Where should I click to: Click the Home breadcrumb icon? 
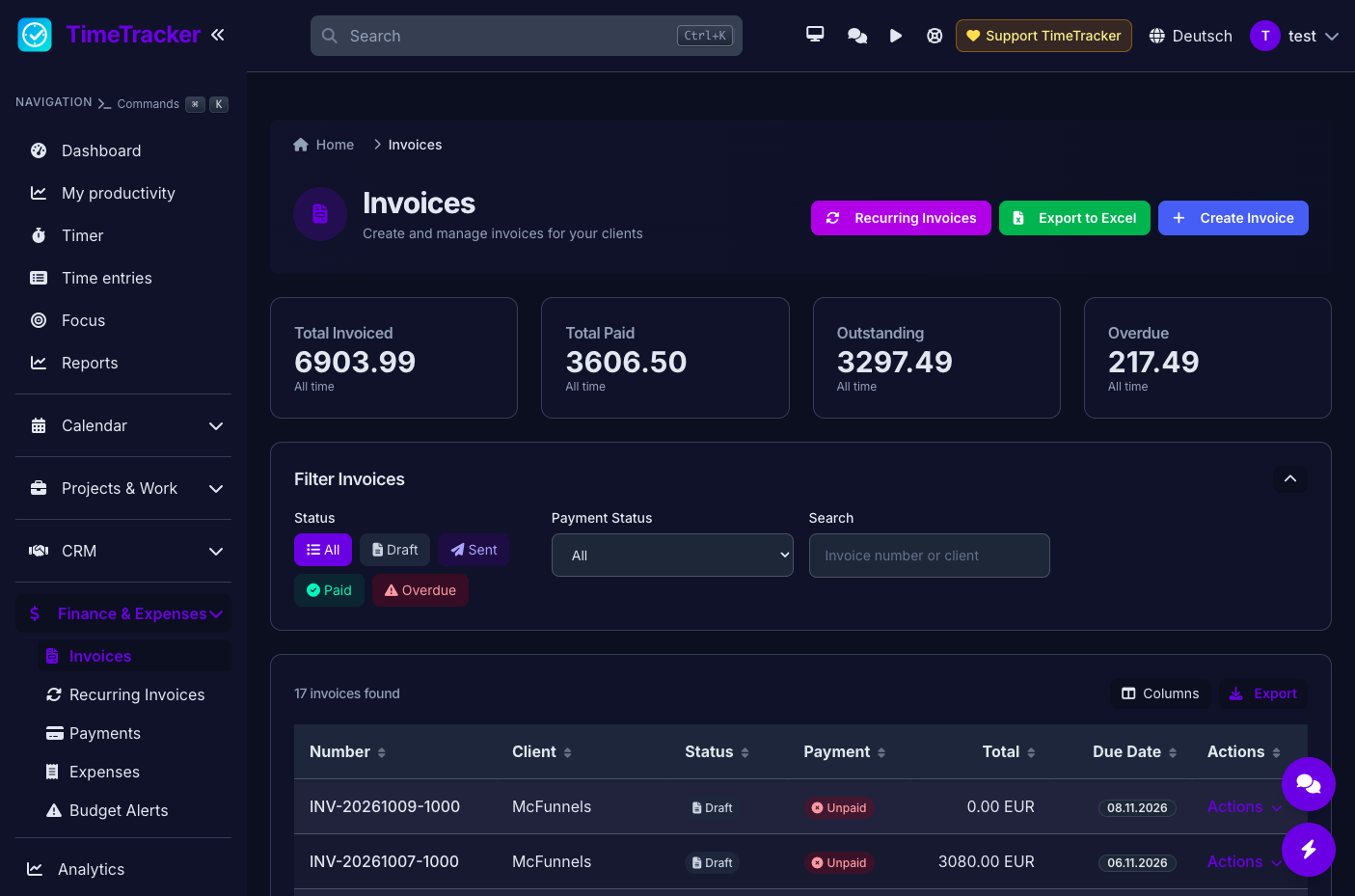pos(301,145)
